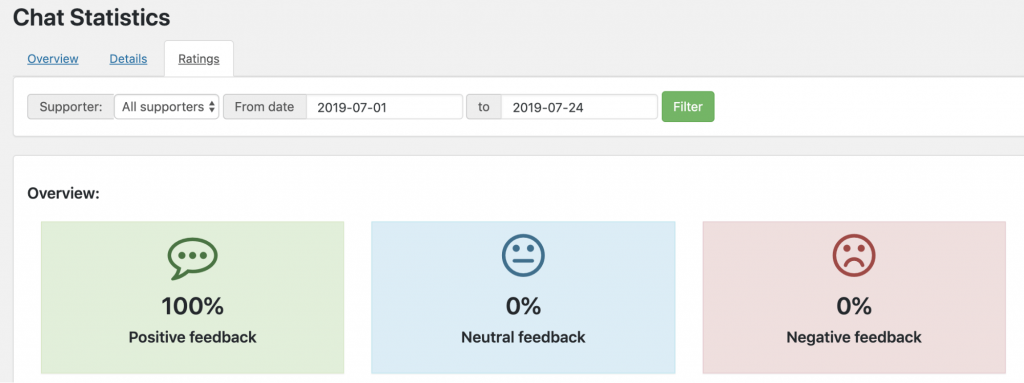Click the Overview: section heading
The height and width of the screenshot is (383, 1024).
point(63,194)
